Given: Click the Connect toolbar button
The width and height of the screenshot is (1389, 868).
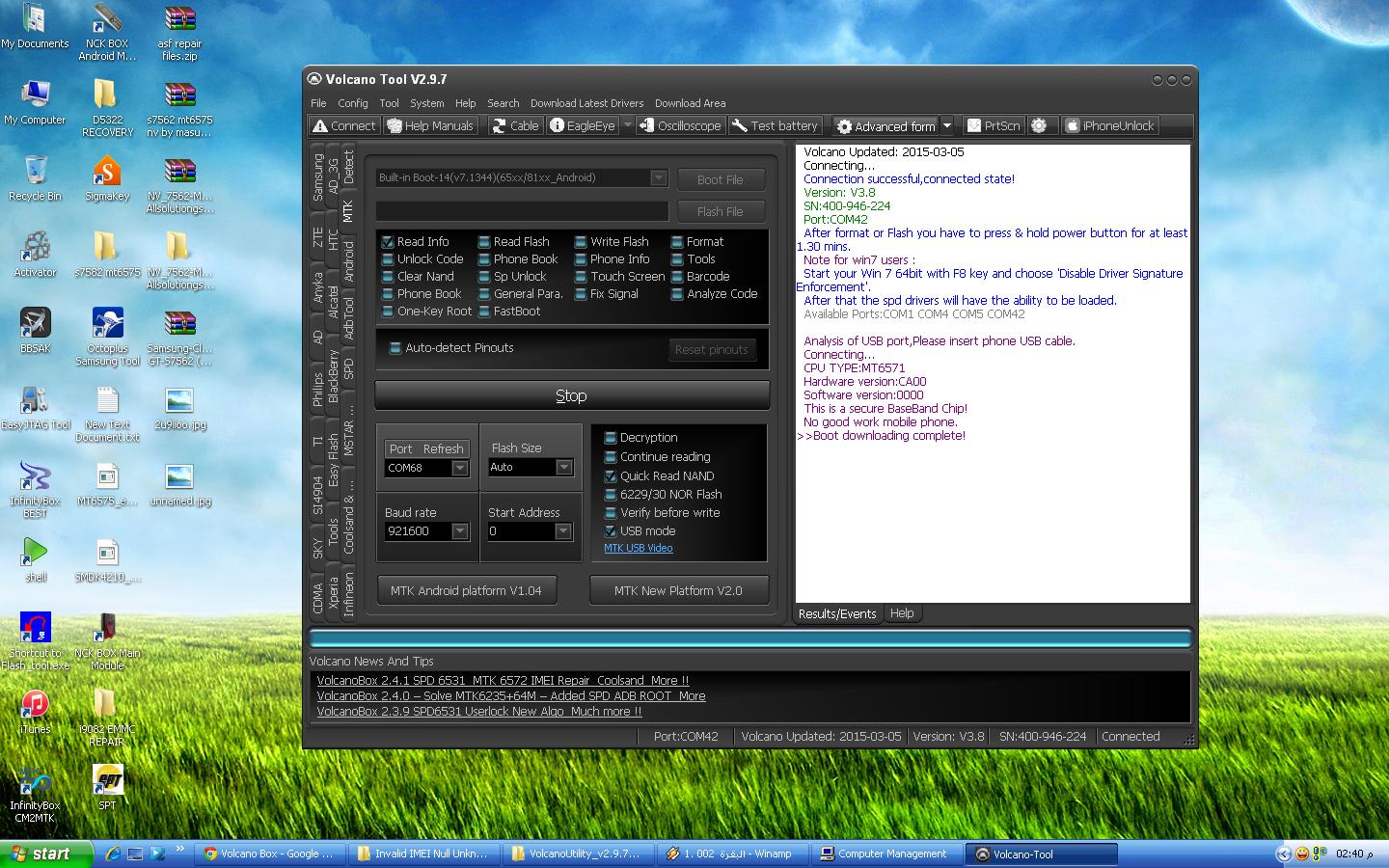Looking at the screenshot, I should tap(343, 125).
